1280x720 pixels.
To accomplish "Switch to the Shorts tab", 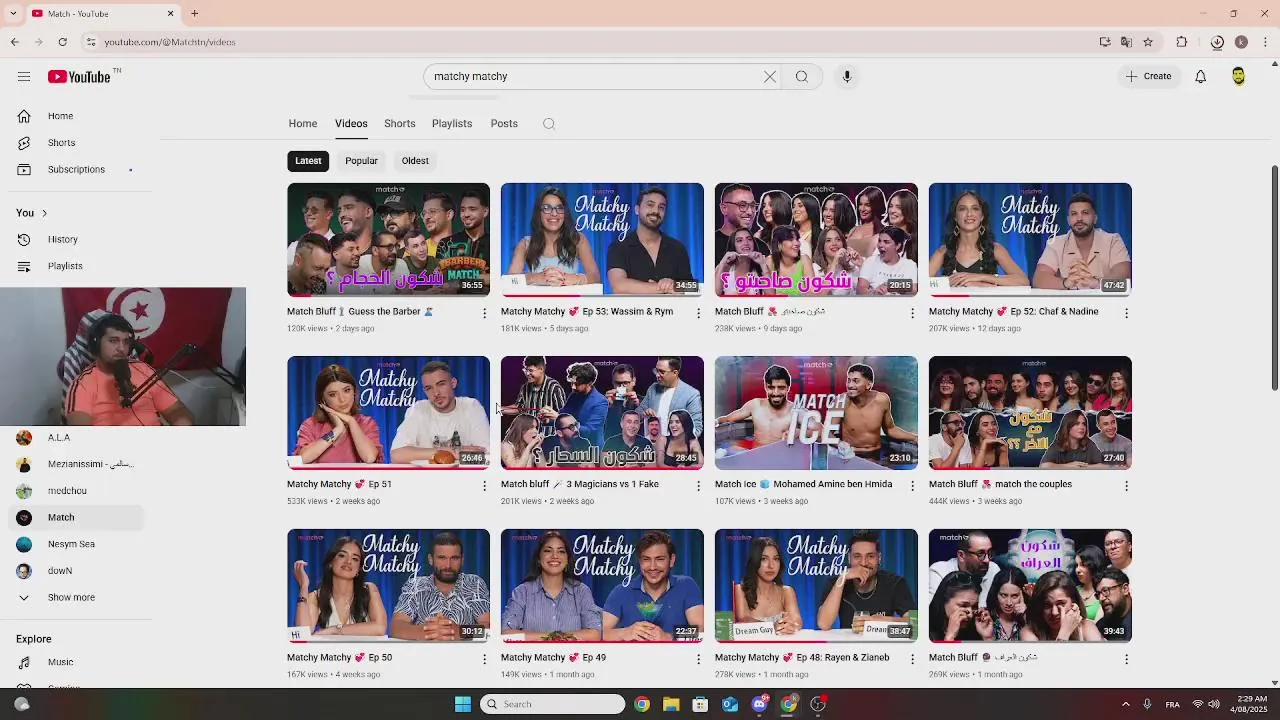I will (400, 124).
